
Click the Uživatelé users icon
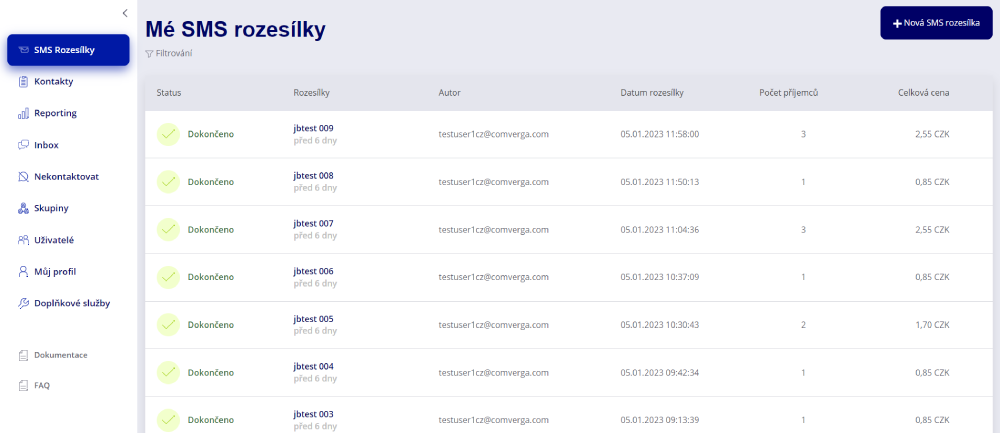(23, 240)
